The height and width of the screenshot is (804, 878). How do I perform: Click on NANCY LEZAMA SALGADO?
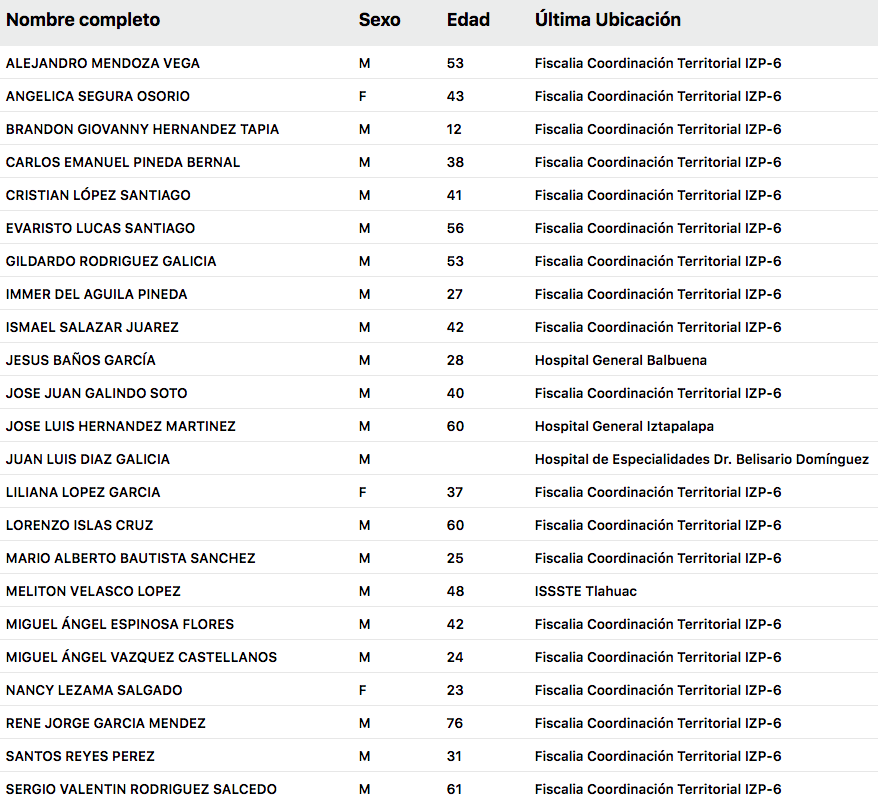click(x=94, y=690)
